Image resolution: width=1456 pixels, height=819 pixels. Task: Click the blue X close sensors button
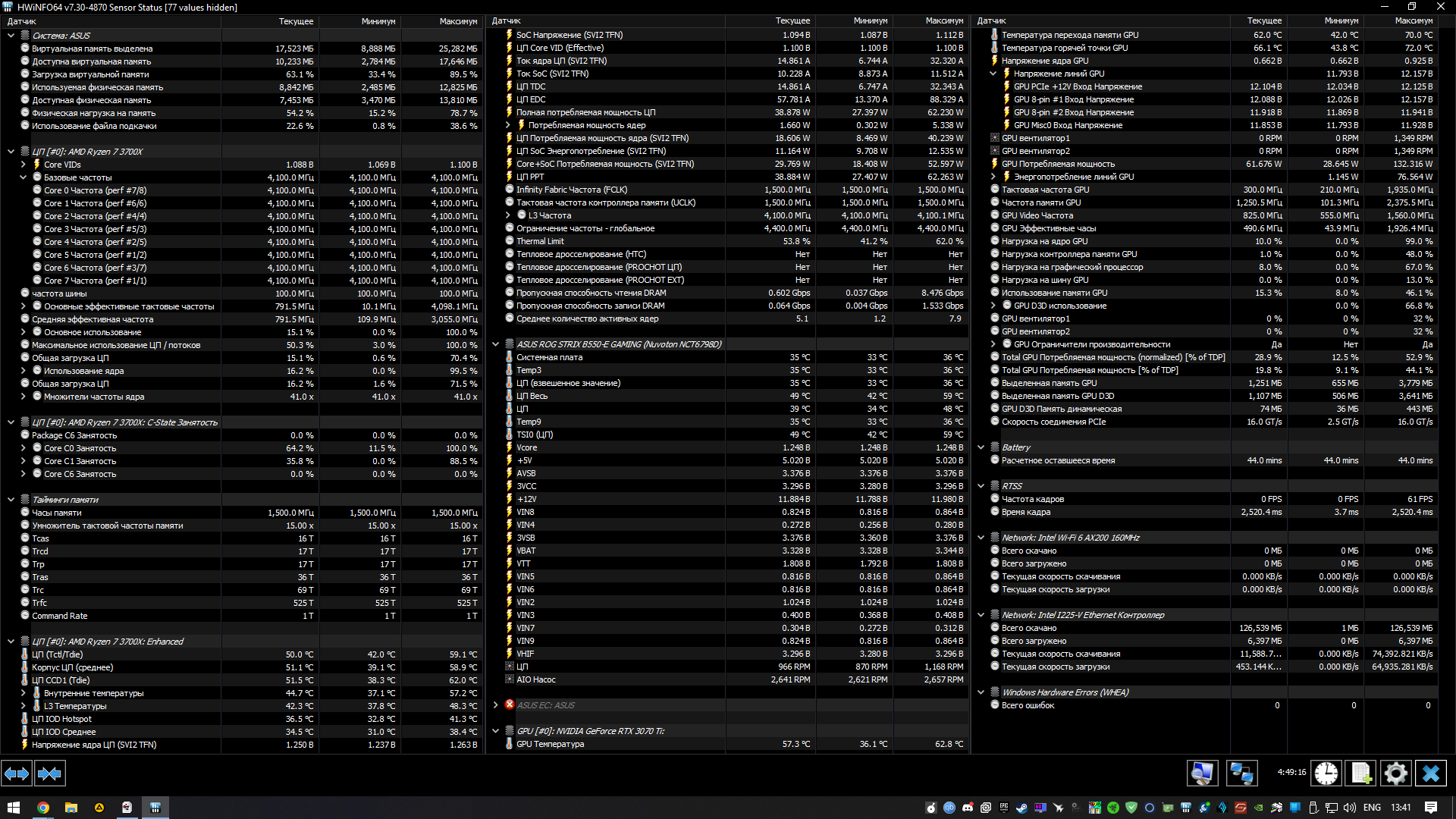1431,773
